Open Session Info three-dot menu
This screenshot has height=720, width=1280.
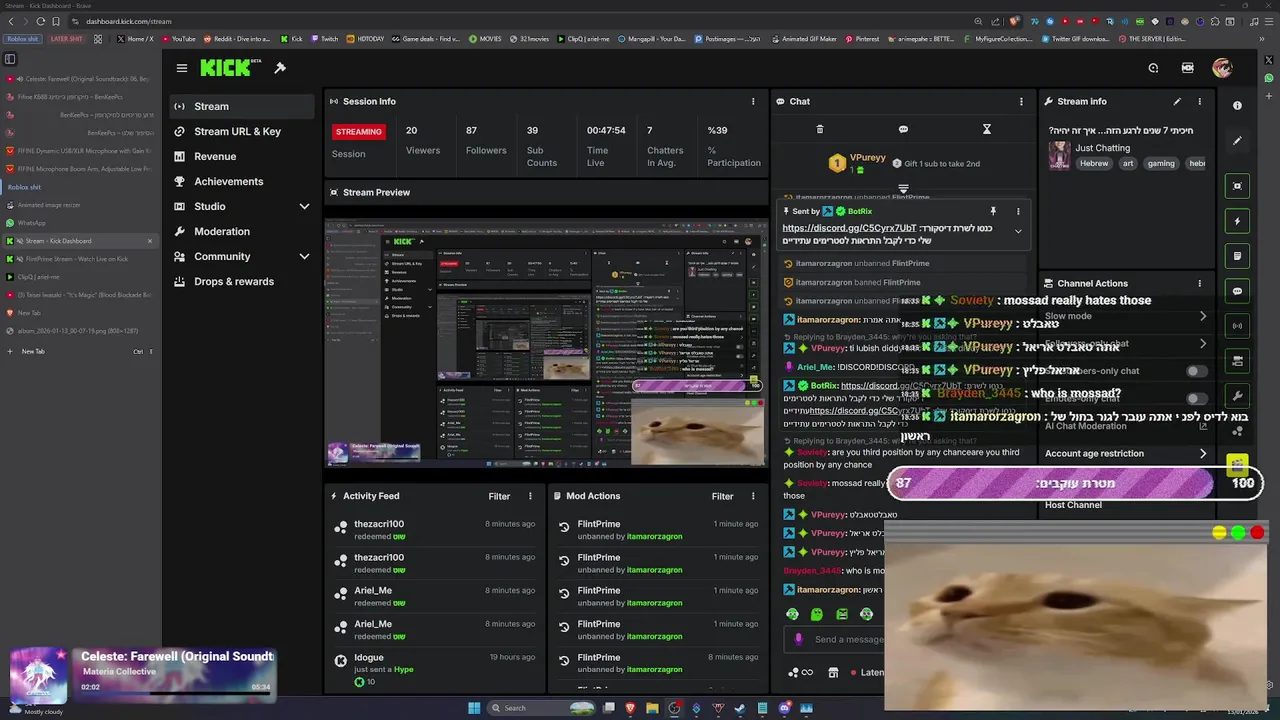(753, 101)
